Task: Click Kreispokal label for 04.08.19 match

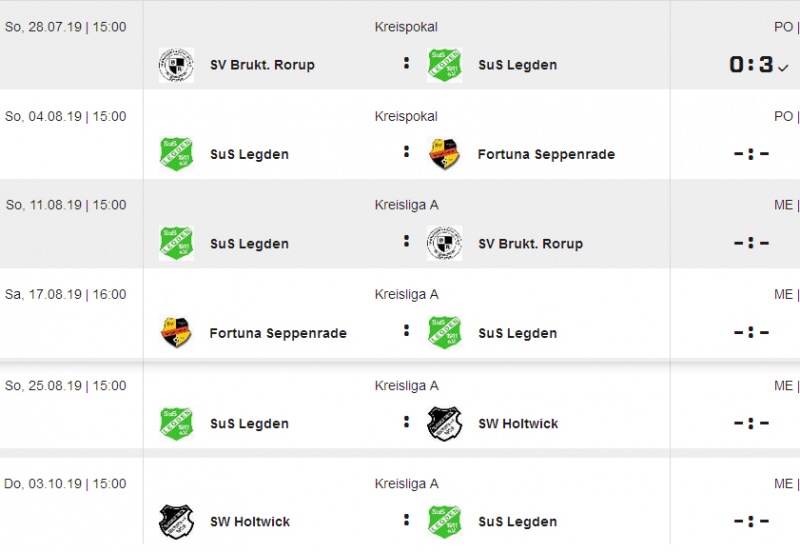Action: [x=406, y=116]
